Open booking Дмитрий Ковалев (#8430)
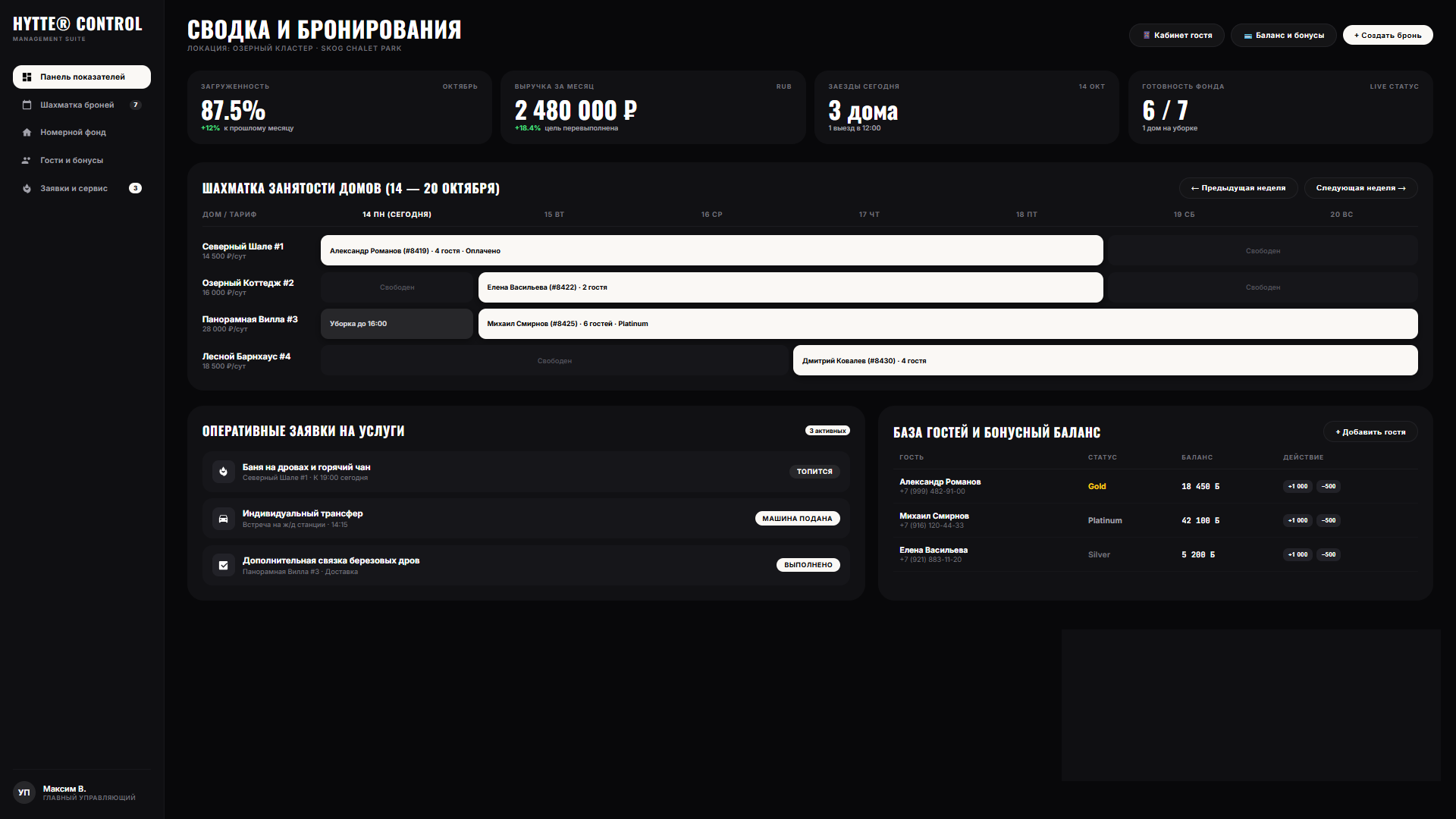The width and height of the screenshot is (1456, 819). 1106,360
